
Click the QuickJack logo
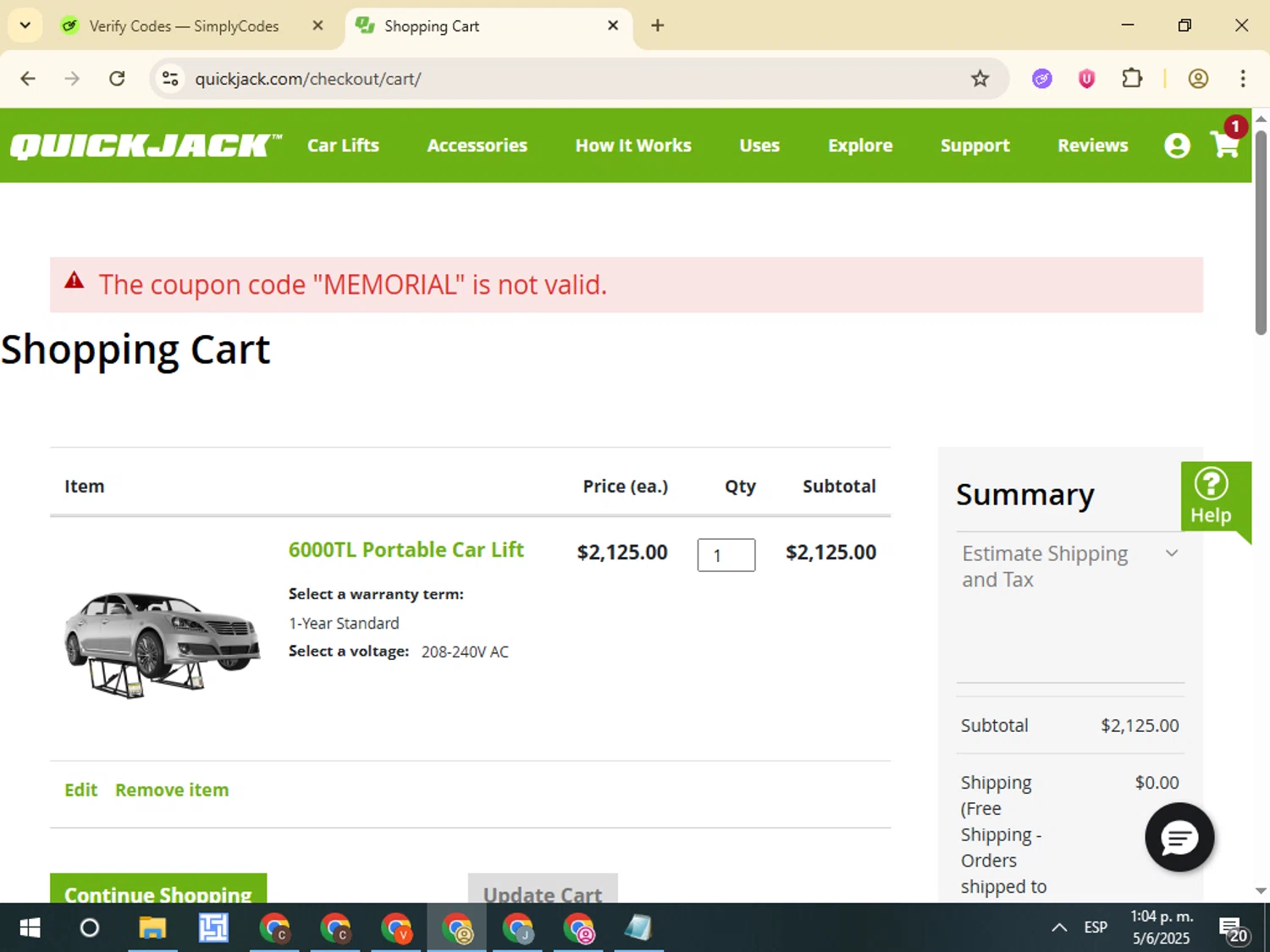point(146,146)
